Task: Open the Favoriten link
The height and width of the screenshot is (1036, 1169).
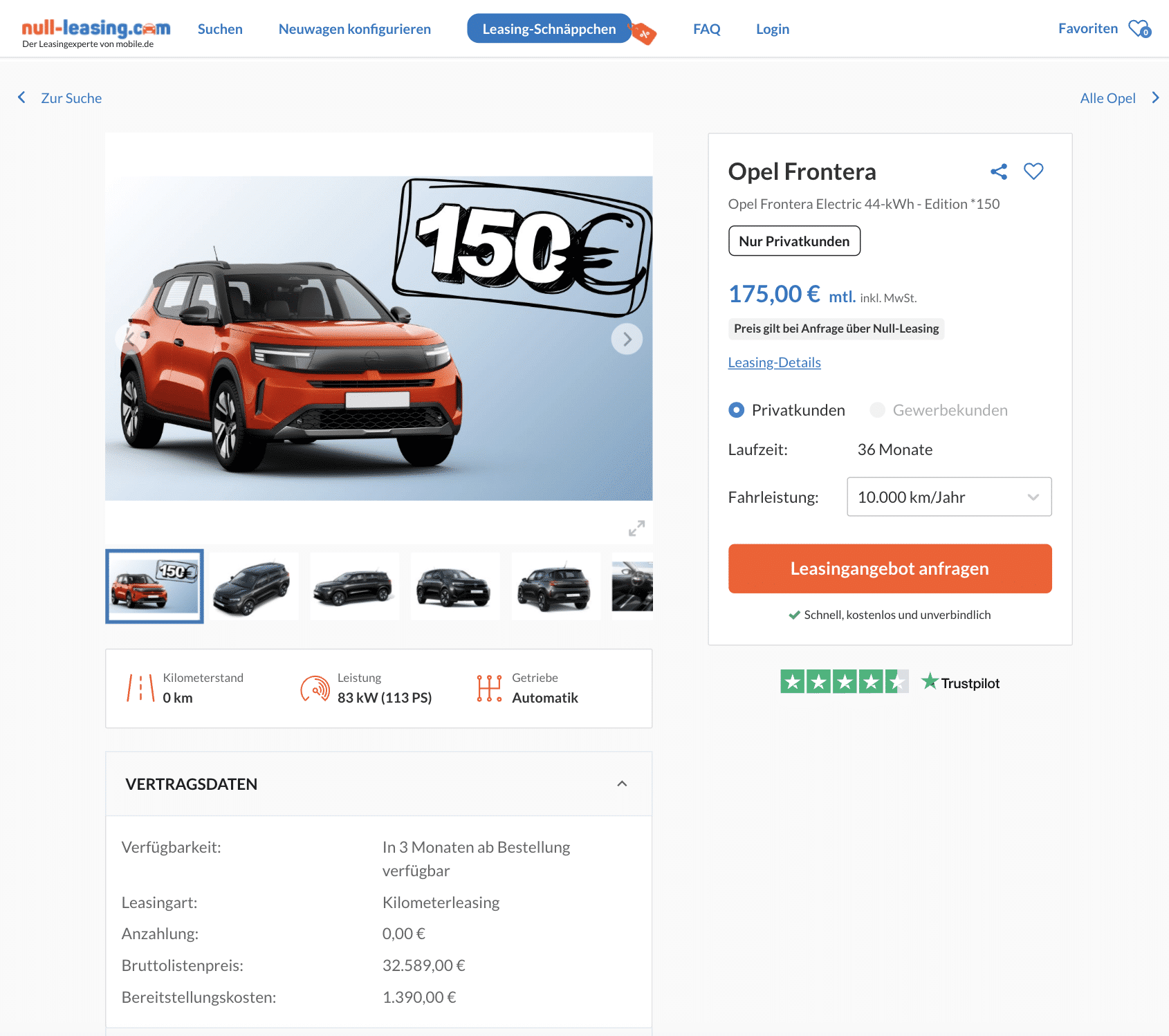Action: coord(1088,28)
